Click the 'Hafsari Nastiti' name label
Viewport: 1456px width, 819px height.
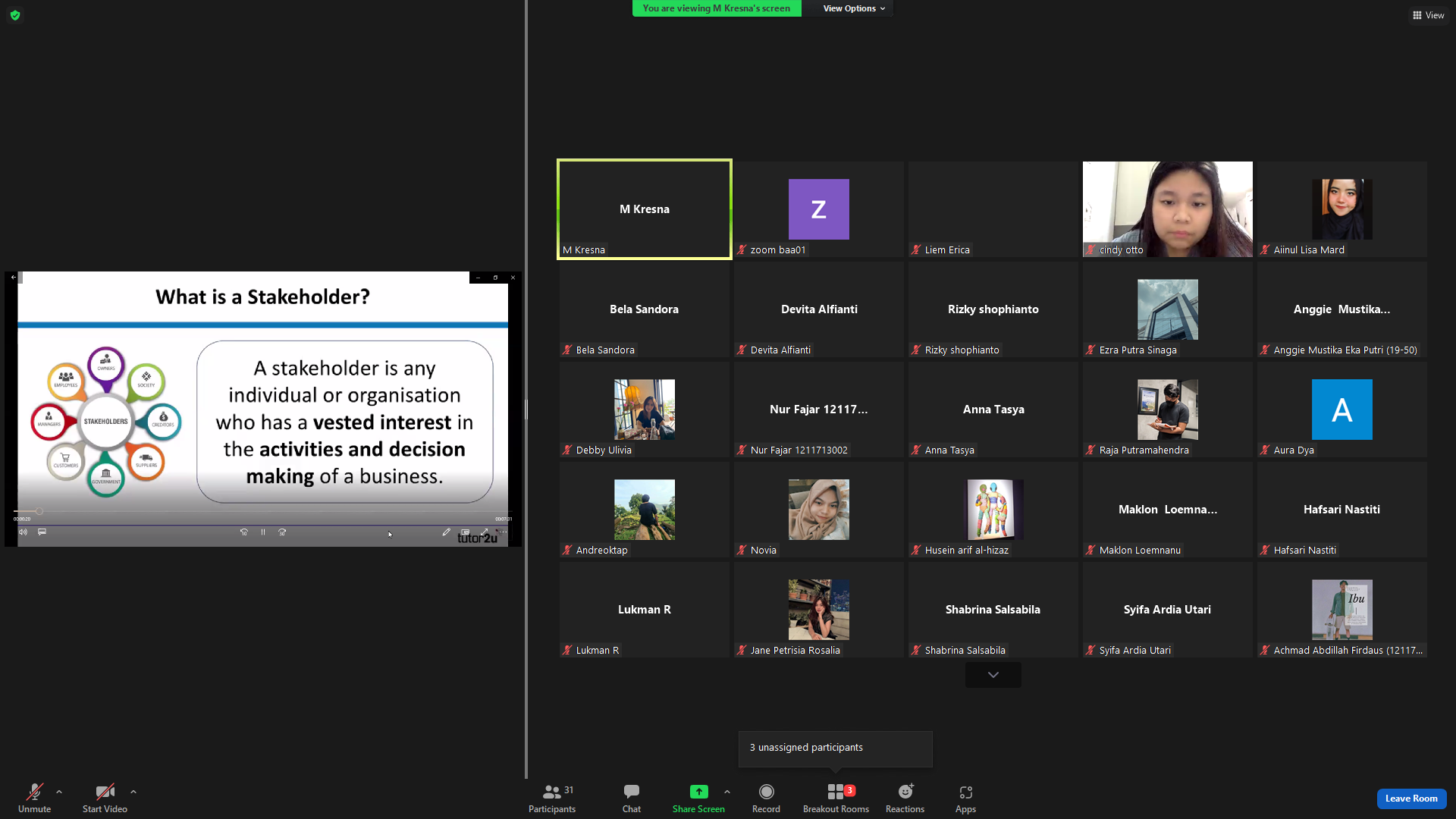(1305, 550)
